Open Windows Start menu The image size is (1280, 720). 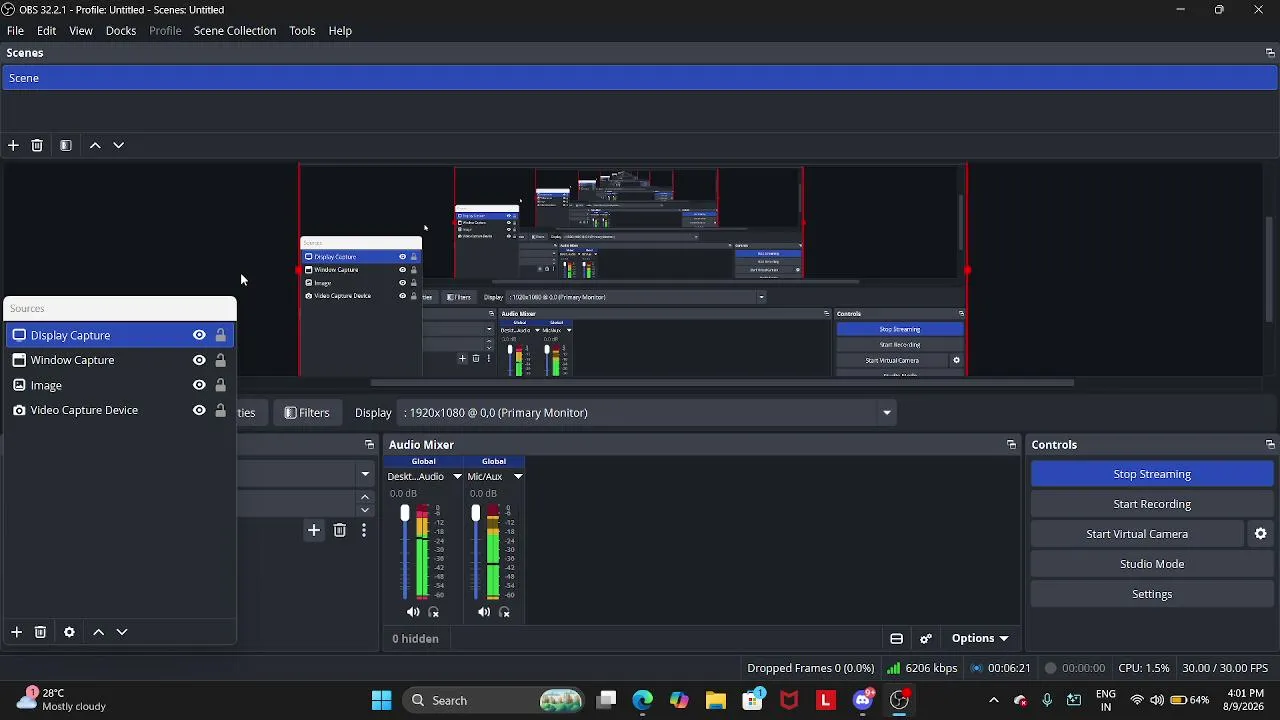[x=381, y=700]
